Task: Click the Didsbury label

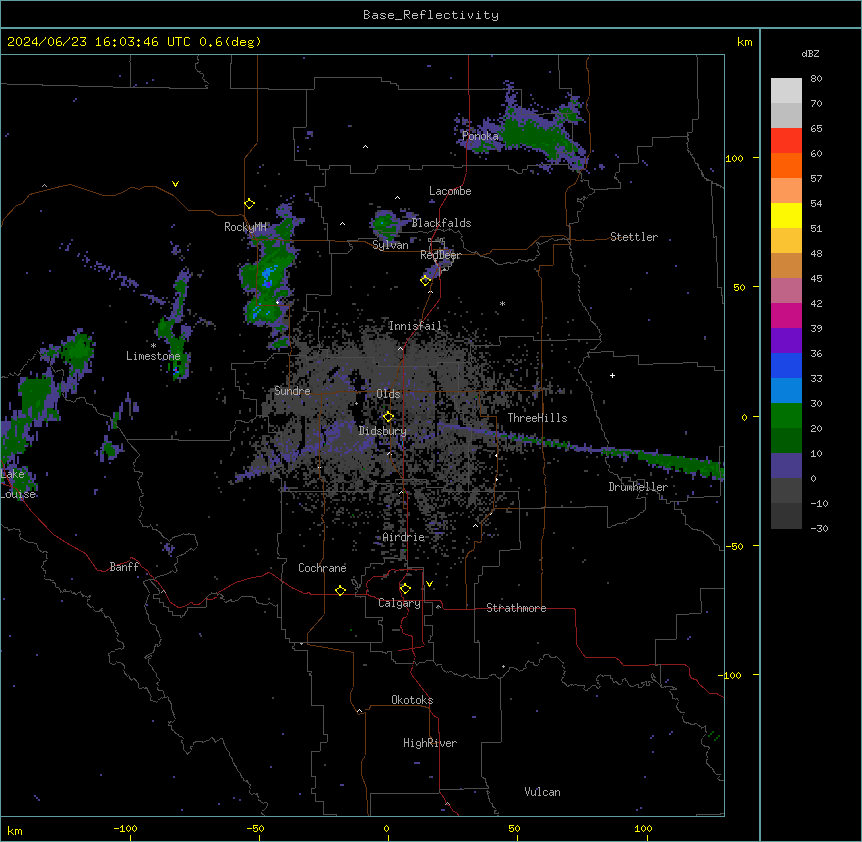Action: (x=383, y=431)
